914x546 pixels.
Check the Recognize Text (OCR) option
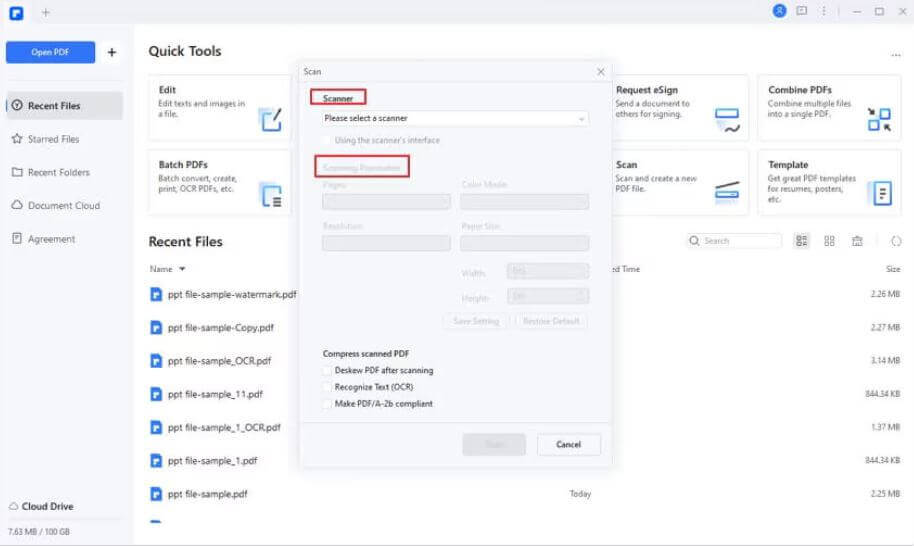327,387
